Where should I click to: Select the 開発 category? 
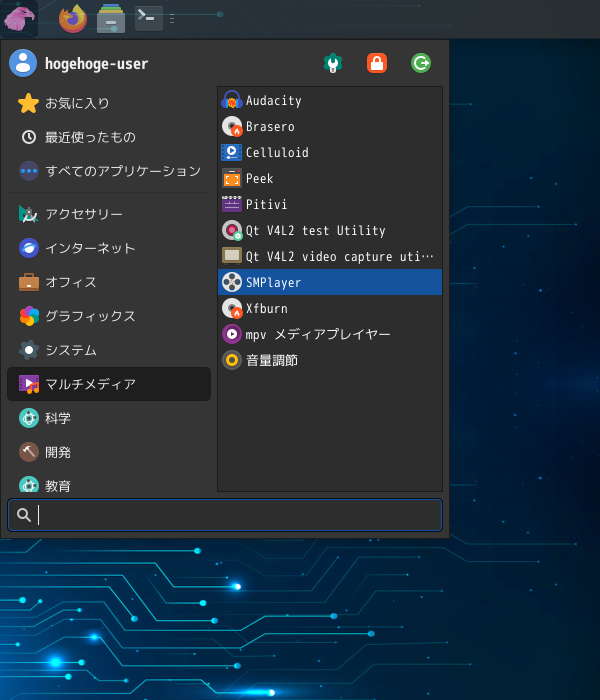[109, 452]
